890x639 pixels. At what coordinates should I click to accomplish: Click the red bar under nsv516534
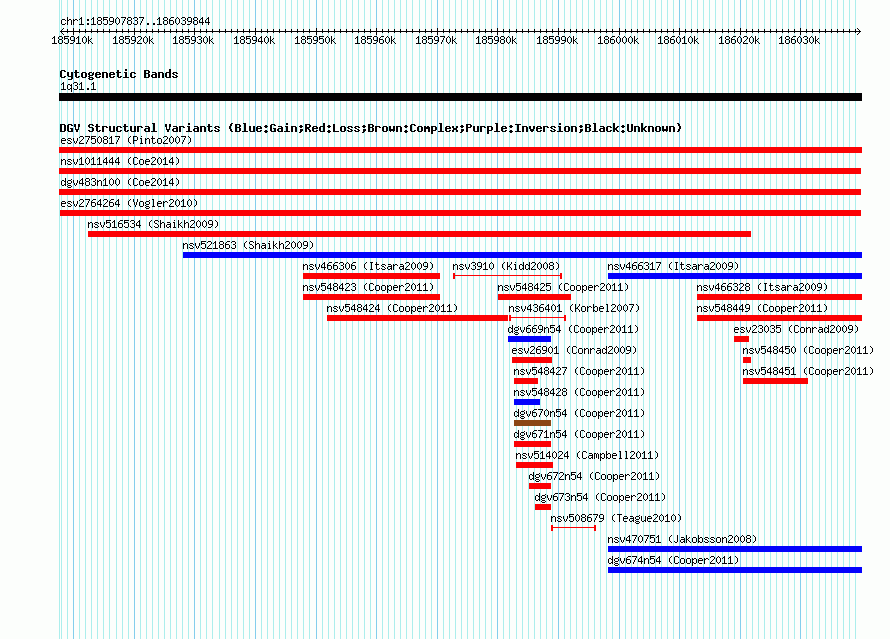[x=419, y=234]
